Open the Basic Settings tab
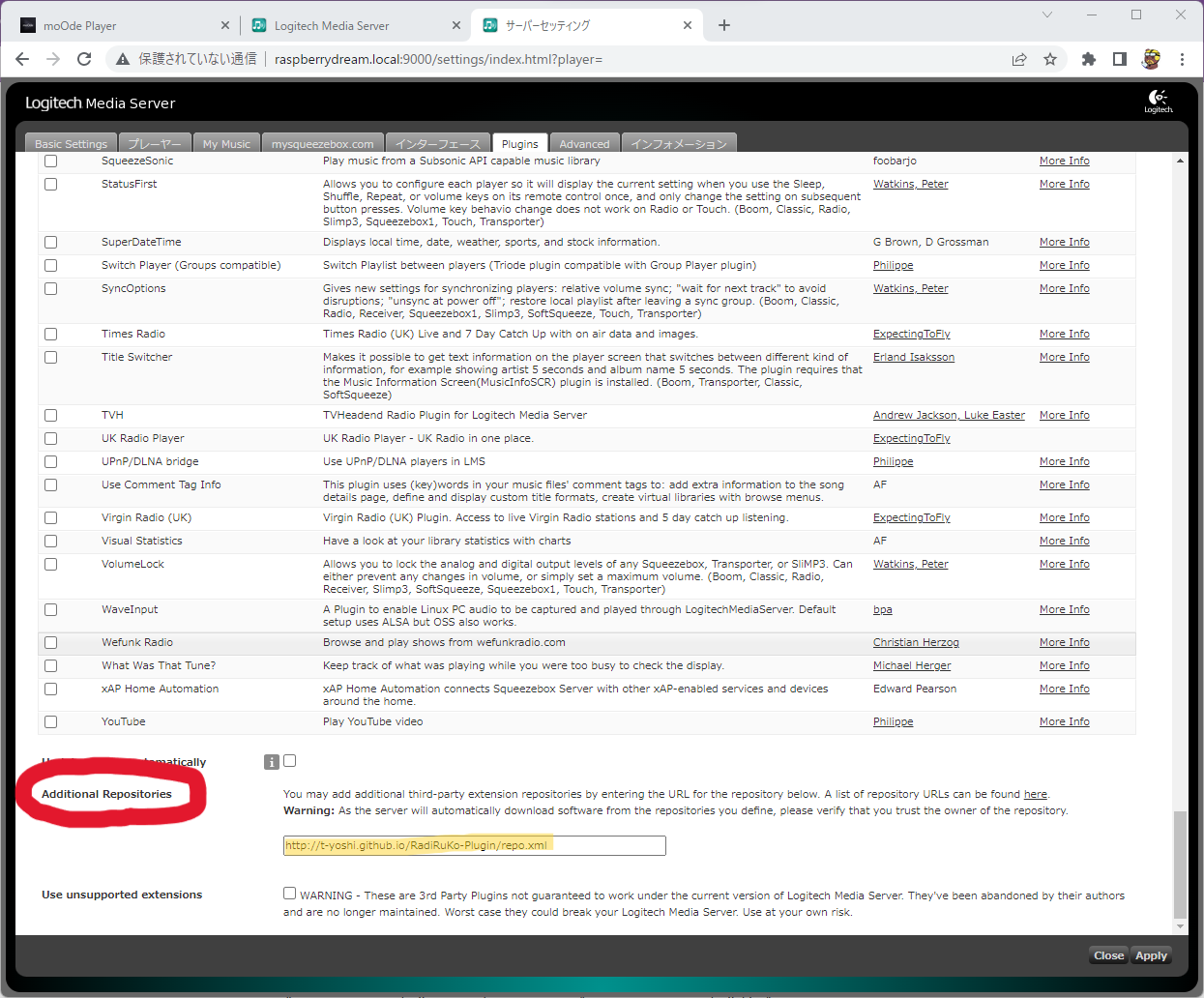The height and width of the screenshot is (998, 1204). (x=71, y=143)
